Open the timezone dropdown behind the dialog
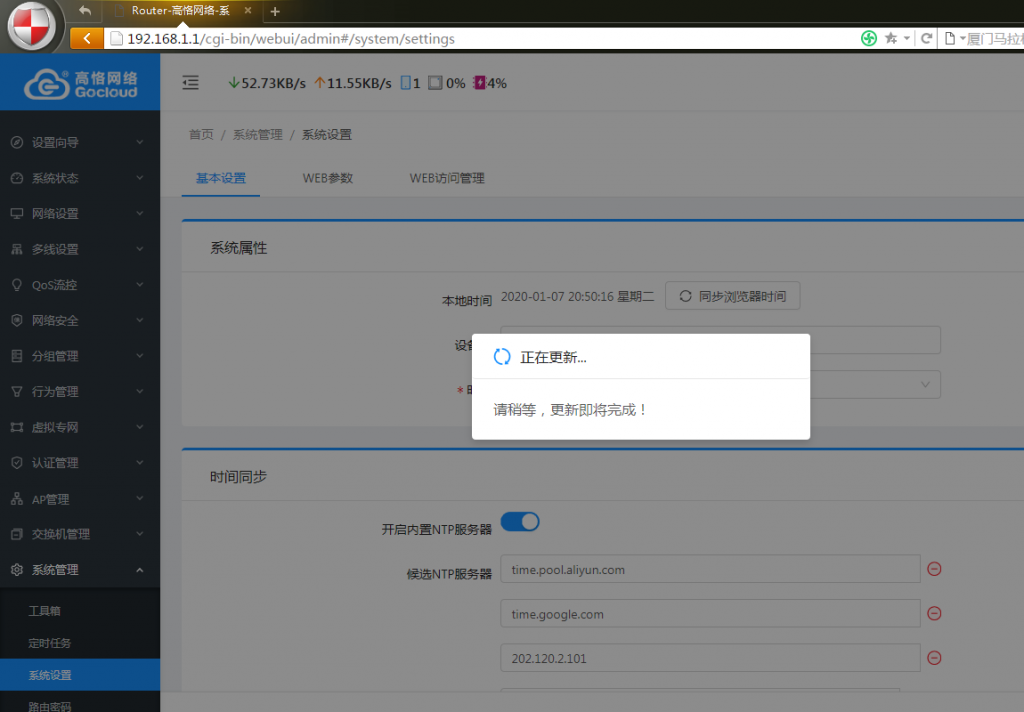 [x=925, y=384]
